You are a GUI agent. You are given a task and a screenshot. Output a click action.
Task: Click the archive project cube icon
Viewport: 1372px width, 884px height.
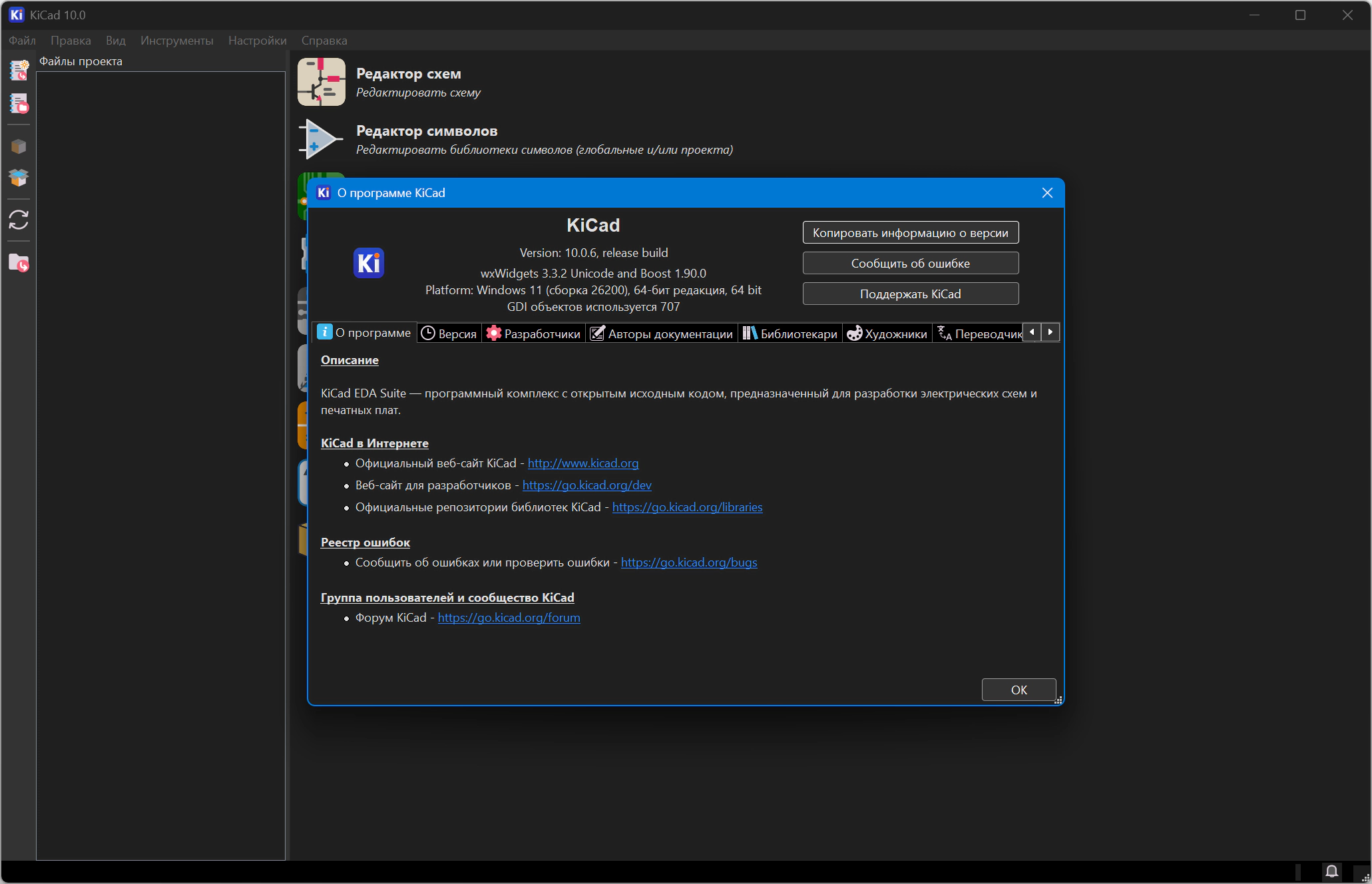(19, 146)
